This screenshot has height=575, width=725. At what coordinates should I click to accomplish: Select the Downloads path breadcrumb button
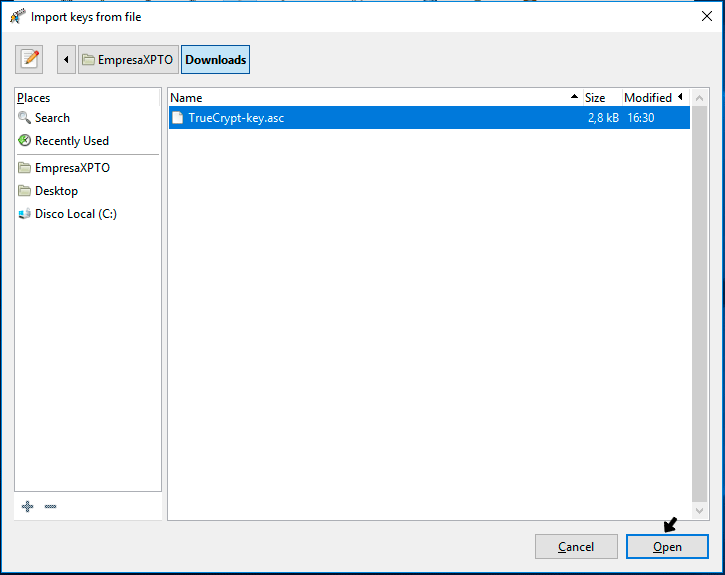point(215,60)
